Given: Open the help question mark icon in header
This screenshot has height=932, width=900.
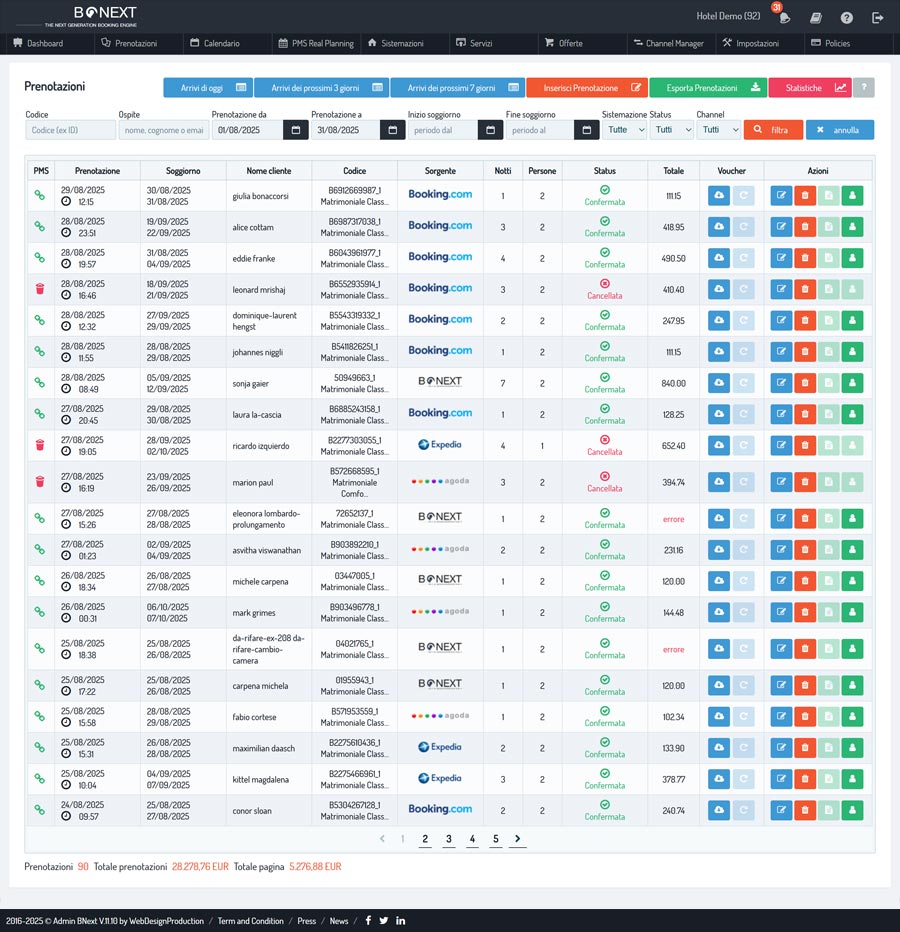Looking at the screenshot, I should pyautogui.click(x=847, y=17).
